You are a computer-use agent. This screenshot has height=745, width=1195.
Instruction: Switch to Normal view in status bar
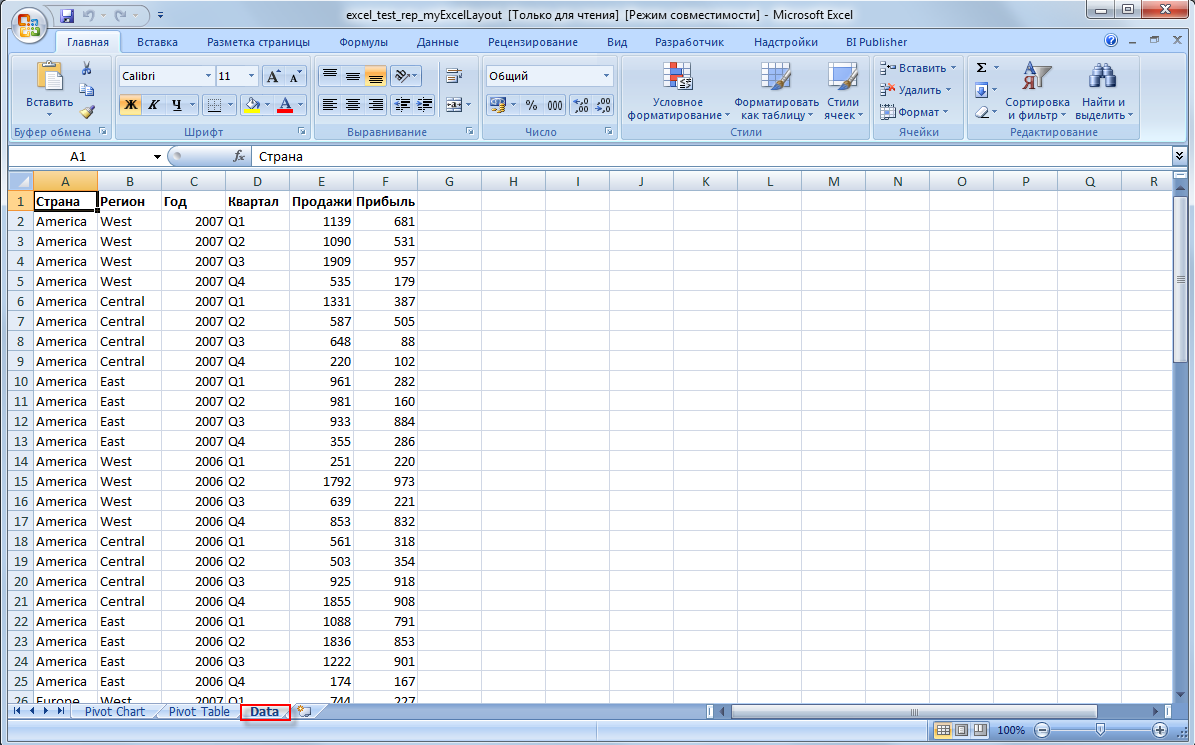943,730
